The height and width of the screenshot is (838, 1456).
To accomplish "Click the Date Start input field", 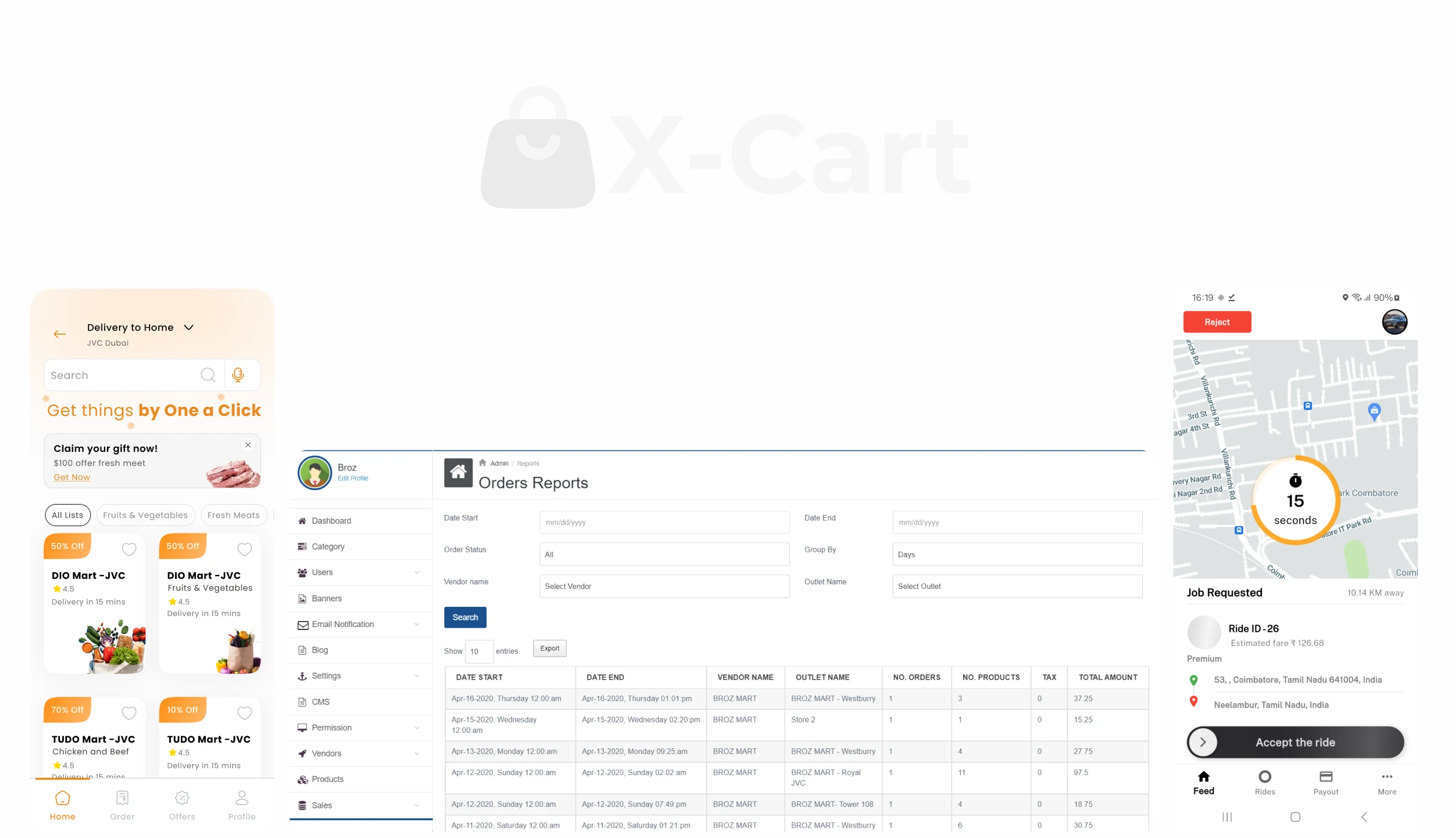I will (664, 522).
